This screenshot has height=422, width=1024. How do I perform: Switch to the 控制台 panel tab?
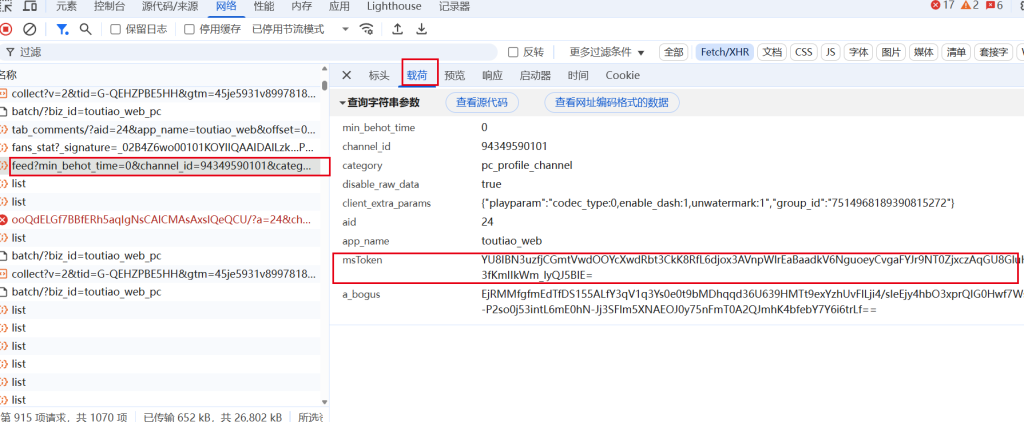(109, 6)
